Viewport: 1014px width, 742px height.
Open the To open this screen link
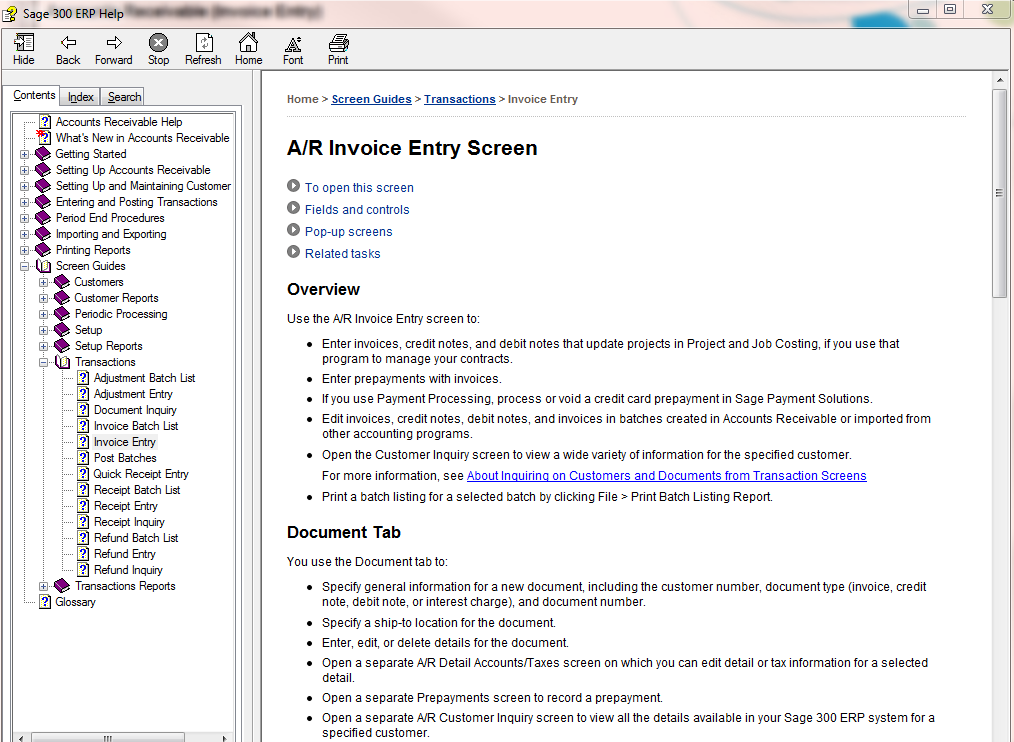(x=359, y=188)
